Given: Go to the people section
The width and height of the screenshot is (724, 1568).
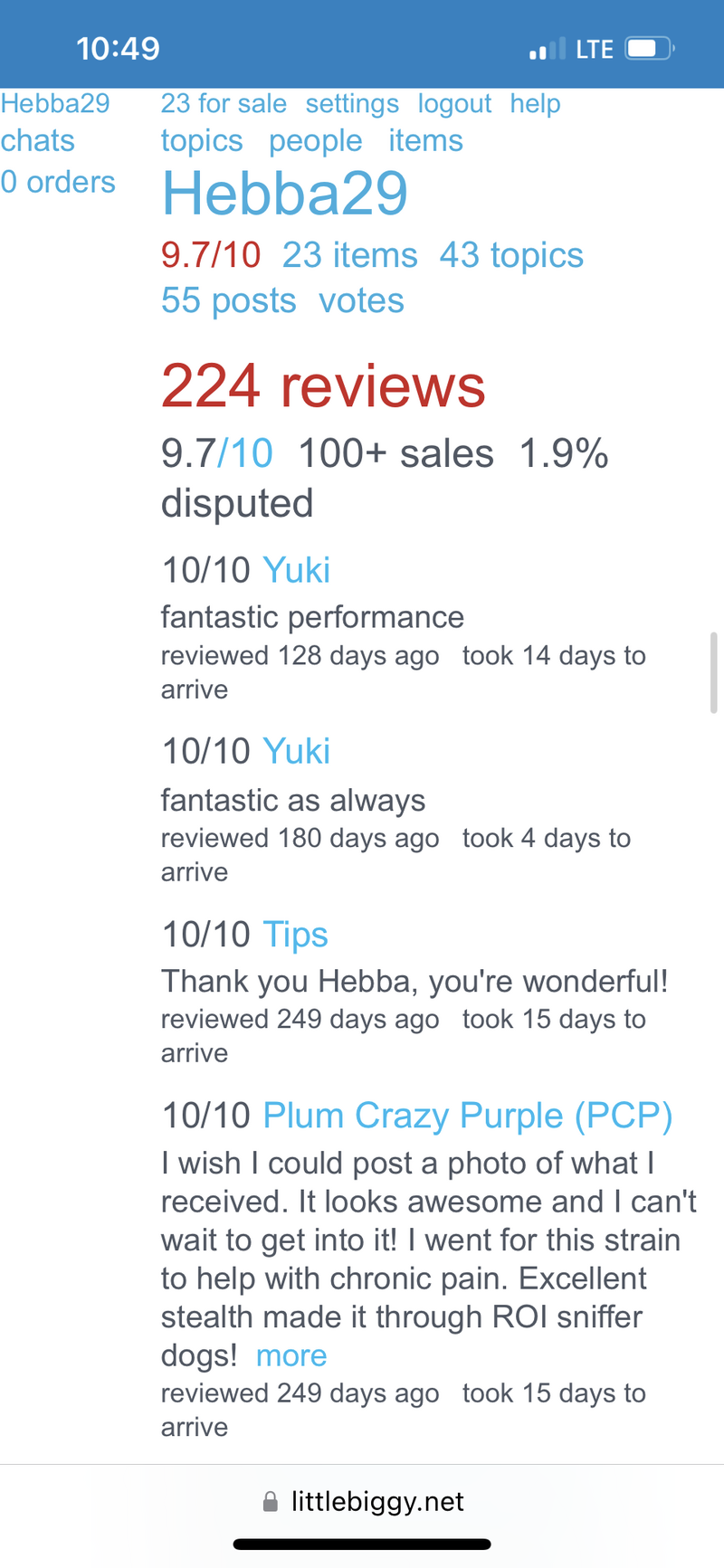Looking at the screenshot, I should tap(315, 141).
